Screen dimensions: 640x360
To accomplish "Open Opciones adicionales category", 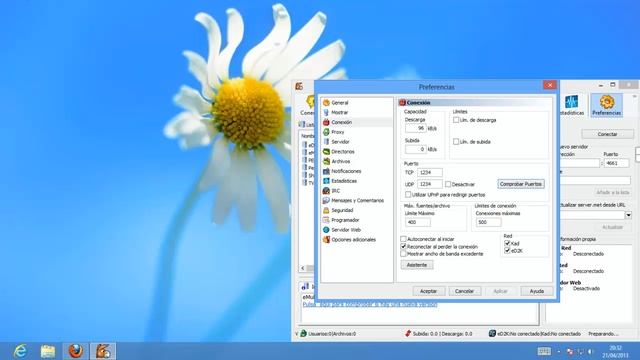I will [353, 240].
